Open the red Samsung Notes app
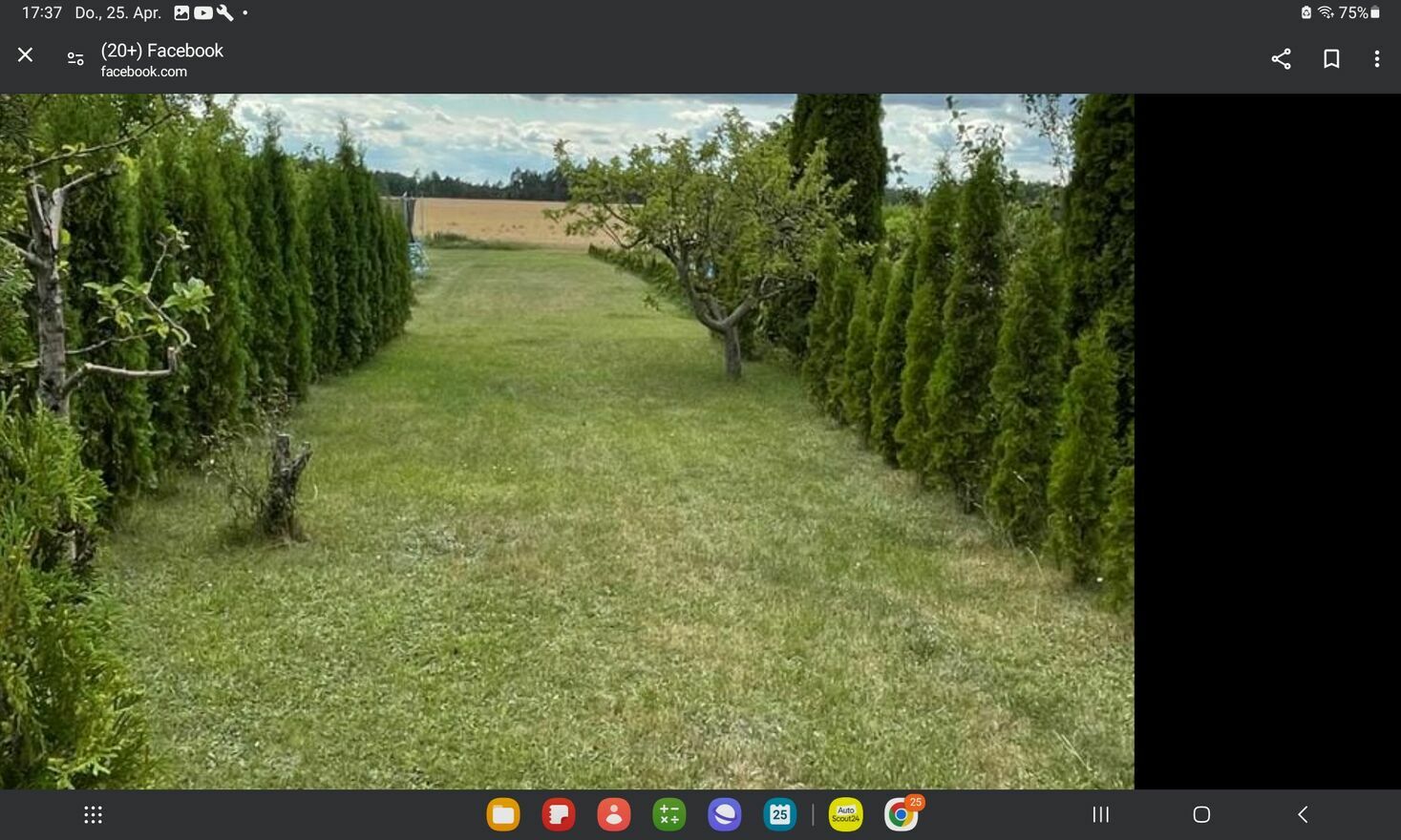The height and width of the screenshot is (840, 1401). [559, 814]
